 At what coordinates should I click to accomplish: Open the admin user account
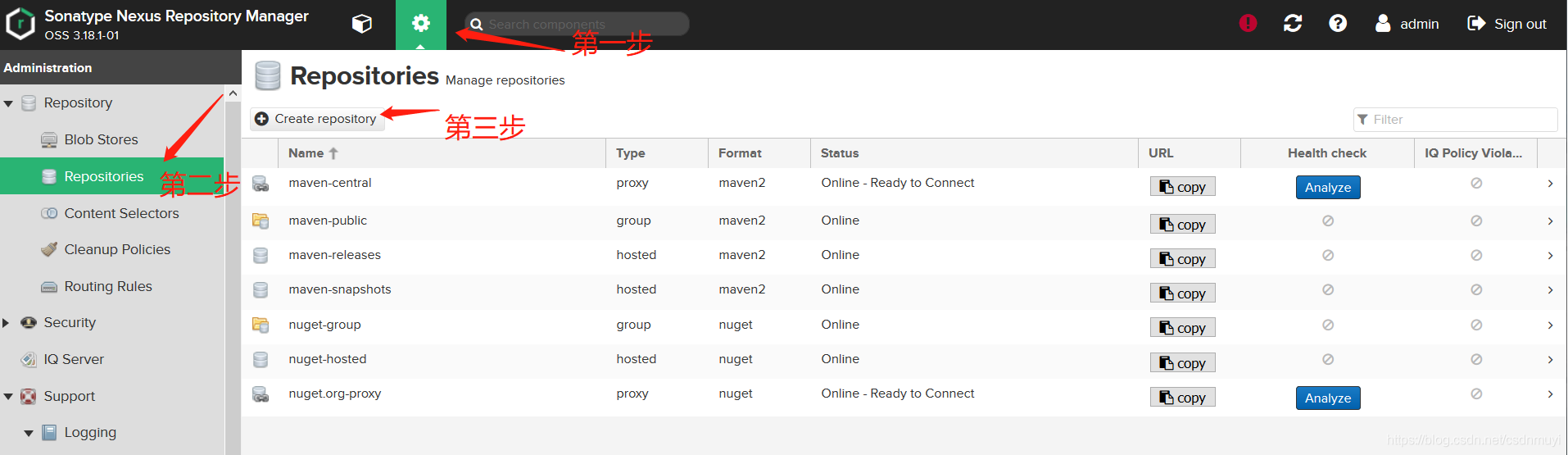coord(1407,24)
